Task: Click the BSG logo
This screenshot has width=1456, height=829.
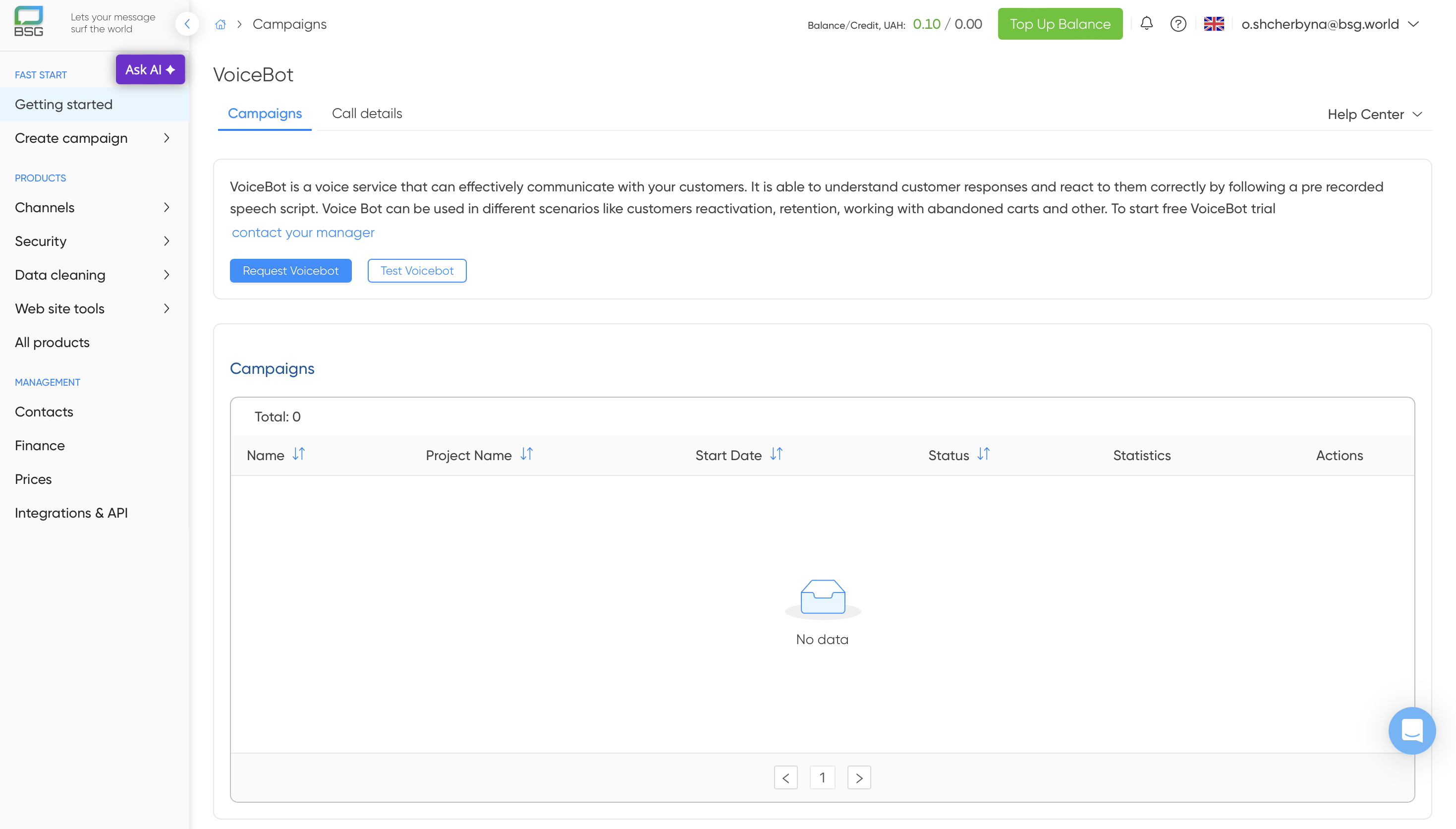Action: (28, 22)
